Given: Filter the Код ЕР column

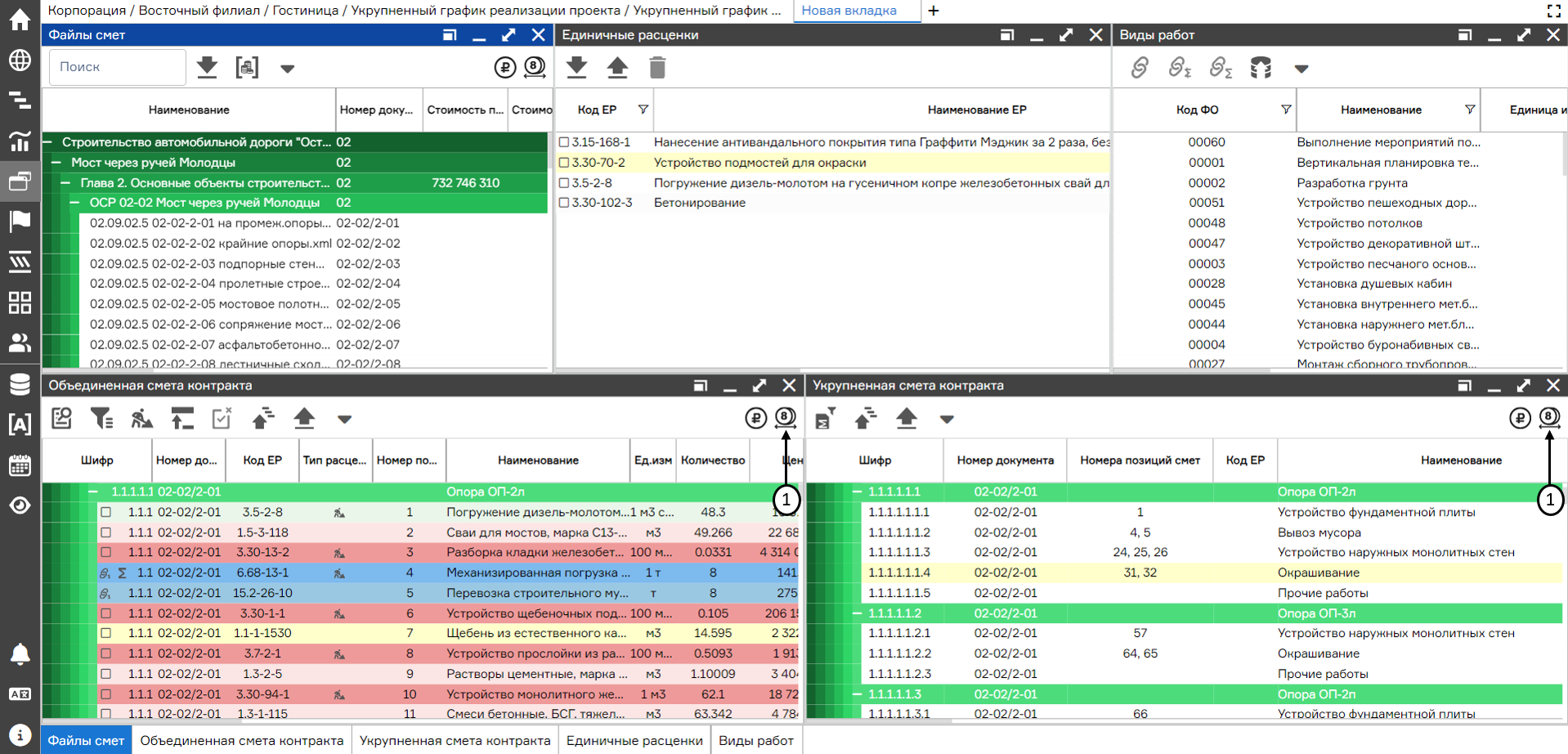Looking at the screenshot, I should (x=643, y=110).
